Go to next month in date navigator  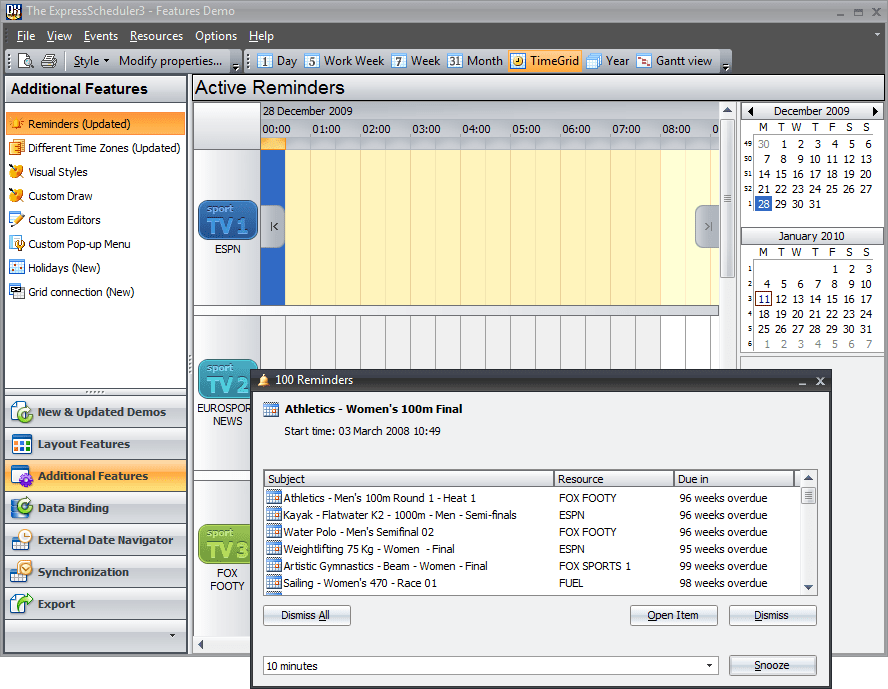coord(876,112)
